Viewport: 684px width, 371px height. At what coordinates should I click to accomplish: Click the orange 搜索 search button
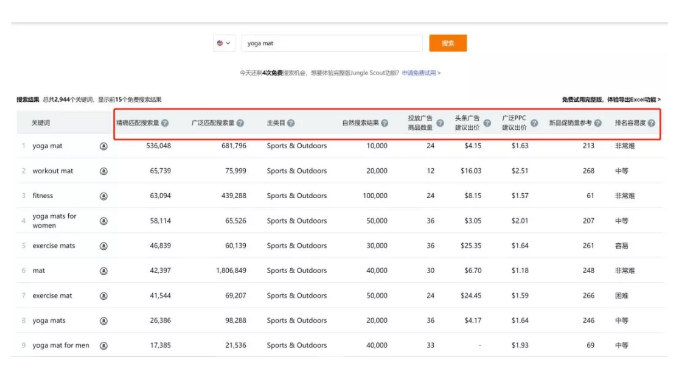tap(448, 43)
